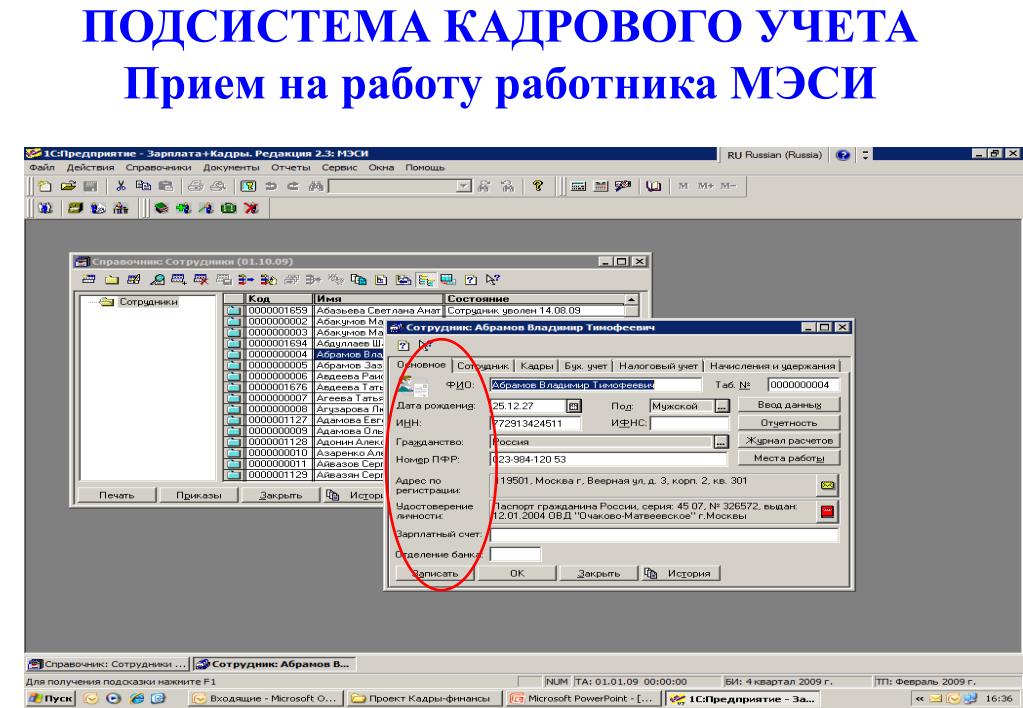The image size is (1023, 708).
Task: Click the Зарплатный счет input field
Action: point(664,535)
